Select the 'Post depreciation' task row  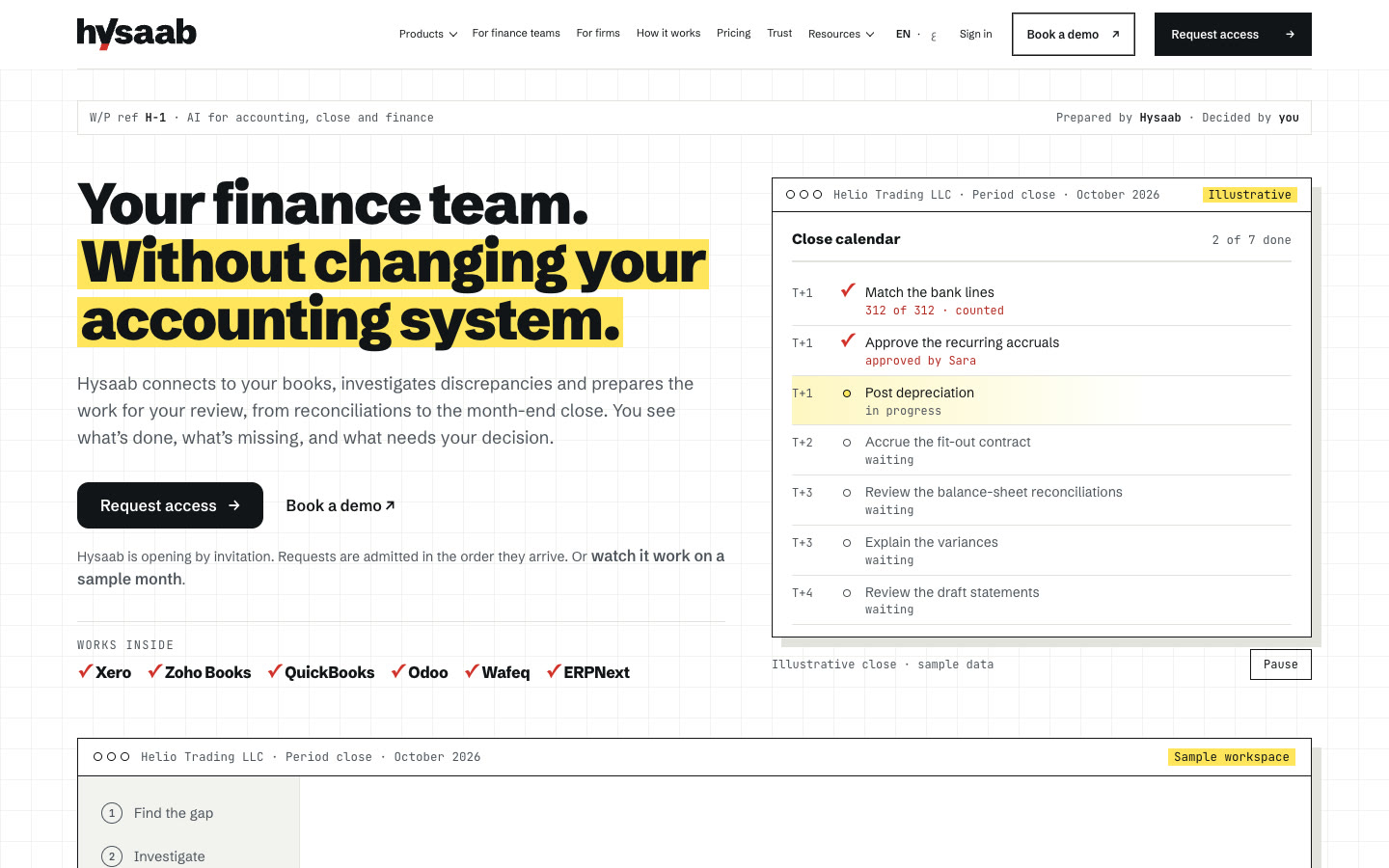[x=1042, y=400]
